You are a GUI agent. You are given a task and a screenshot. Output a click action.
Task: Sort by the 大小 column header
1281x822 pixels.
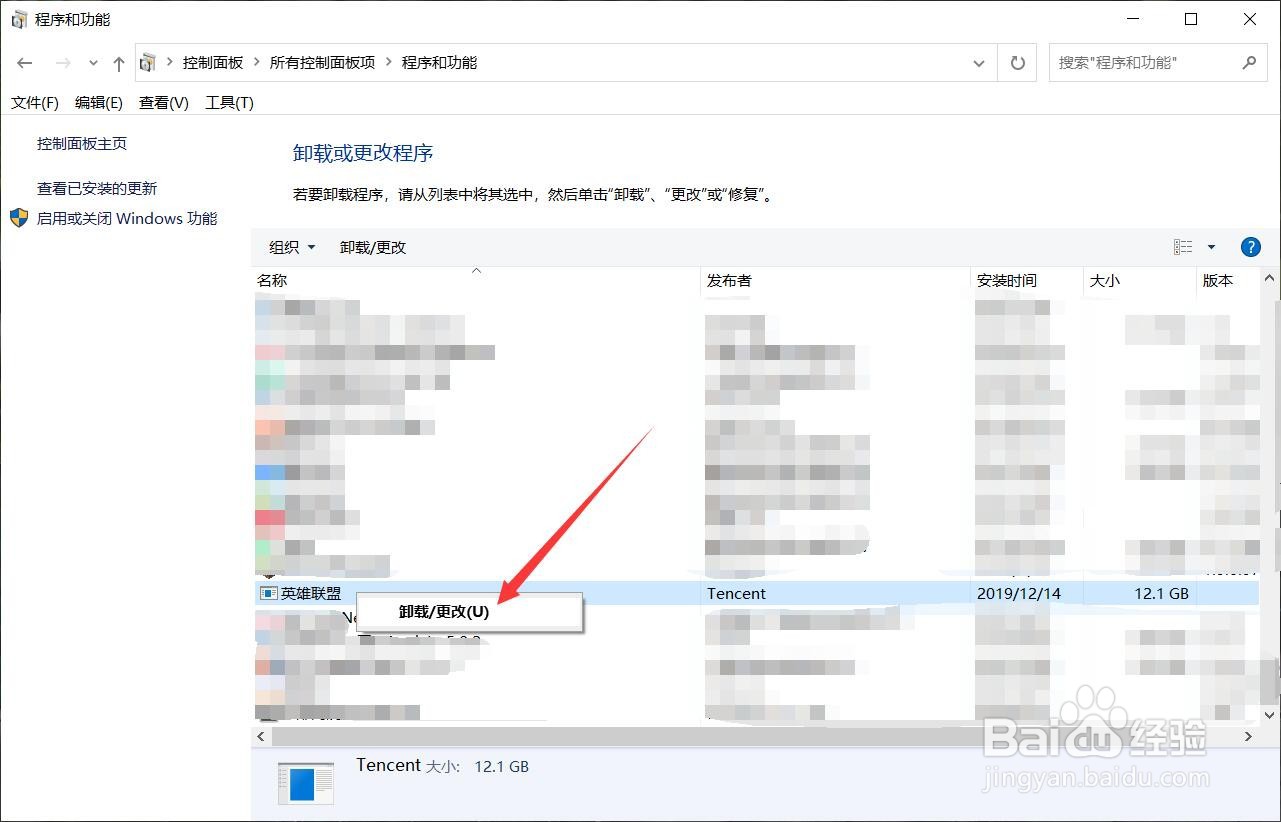pyautogui.click(x=1140, y=281)
